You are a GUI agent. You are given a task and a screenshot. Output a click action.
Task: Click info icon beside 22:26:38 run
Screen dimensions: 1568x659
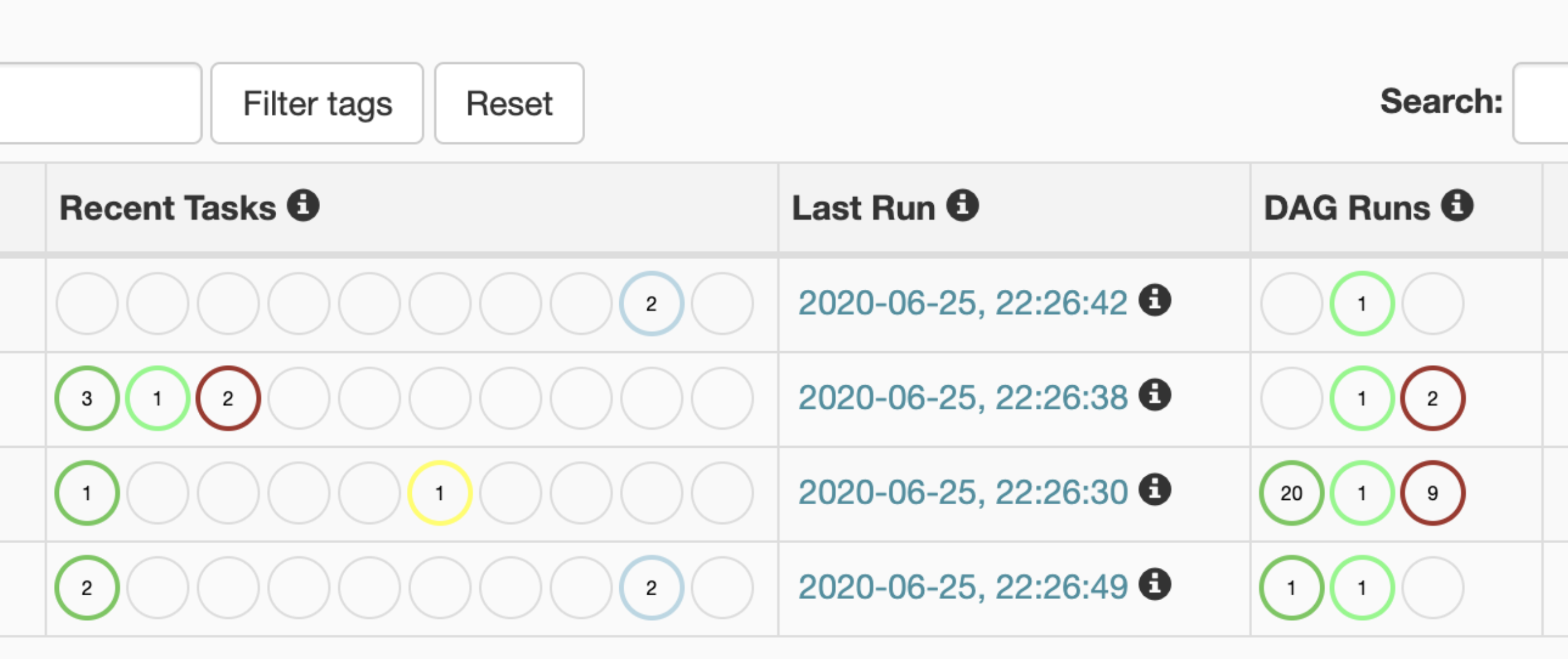(1155, 396)
